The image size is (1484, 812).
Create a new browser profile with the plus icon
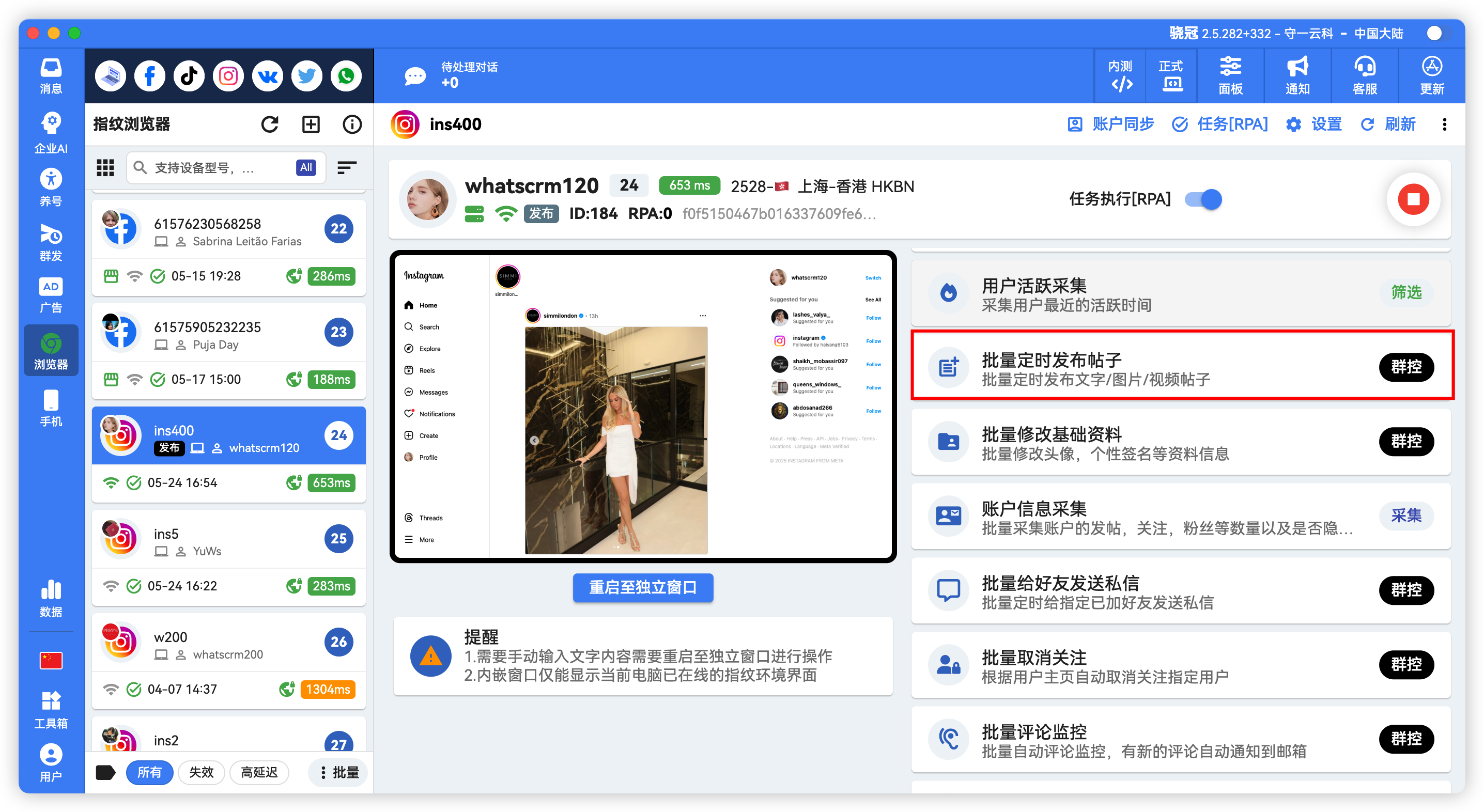point(311,124)
